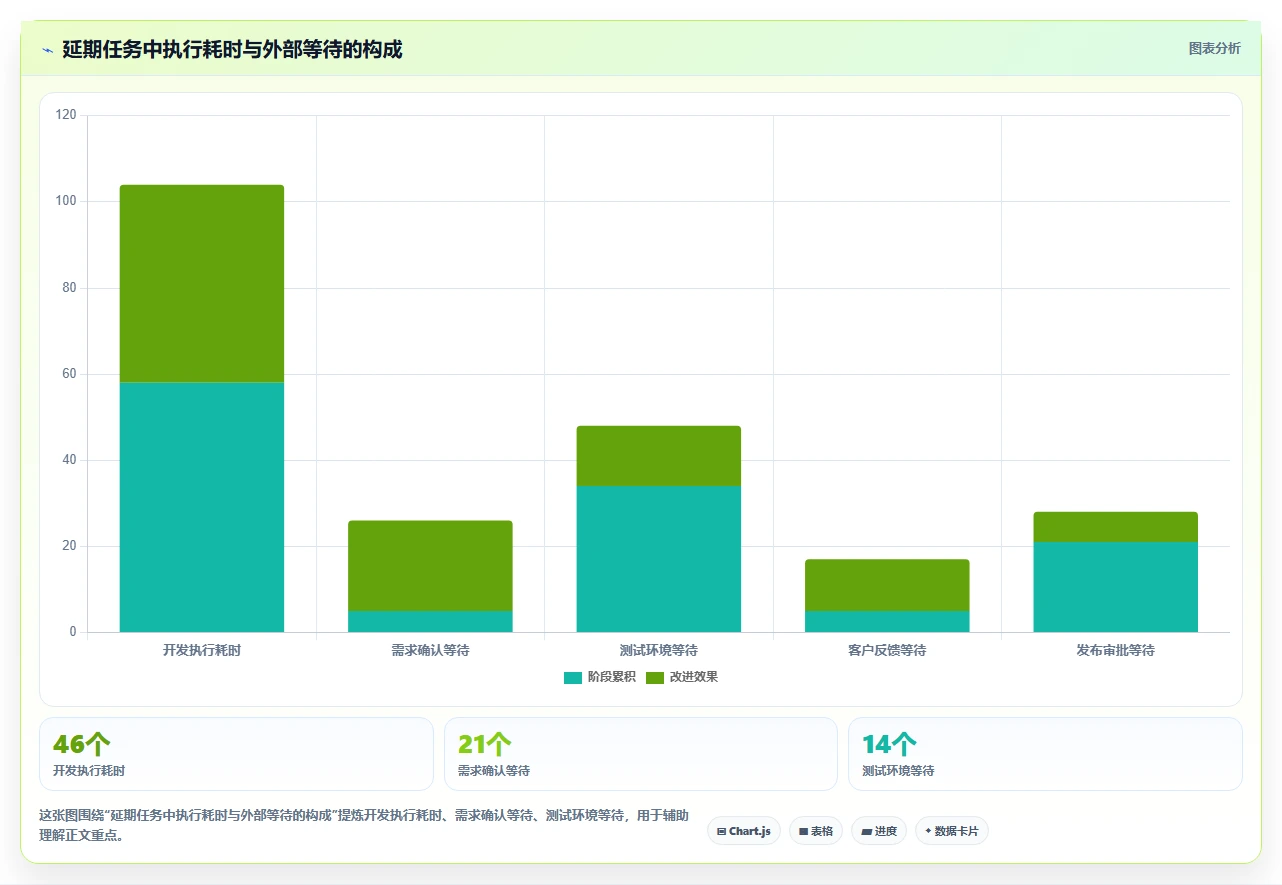
Task: Click the lightning icon beside the chart title
Action: (x=48, y=50)
